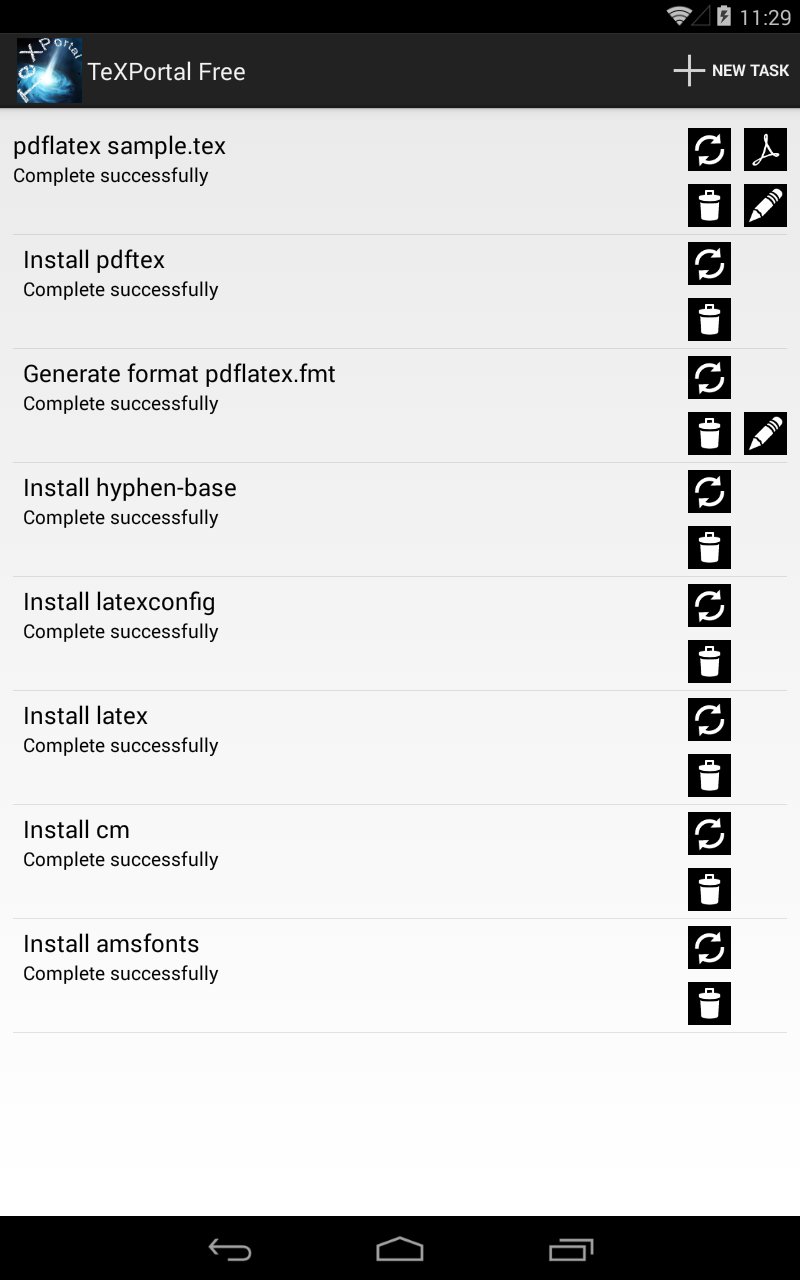800x1280 pixels.
Task: Tap the TeXPortal app logo
Action: coord(49,71)
